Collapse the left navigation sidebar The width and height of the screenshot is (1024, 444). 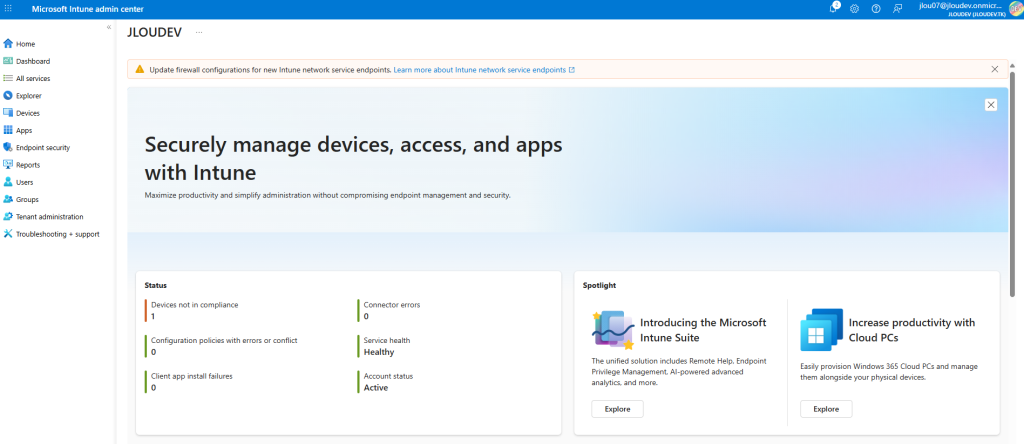pyautogui.click(x=109, y=27)
